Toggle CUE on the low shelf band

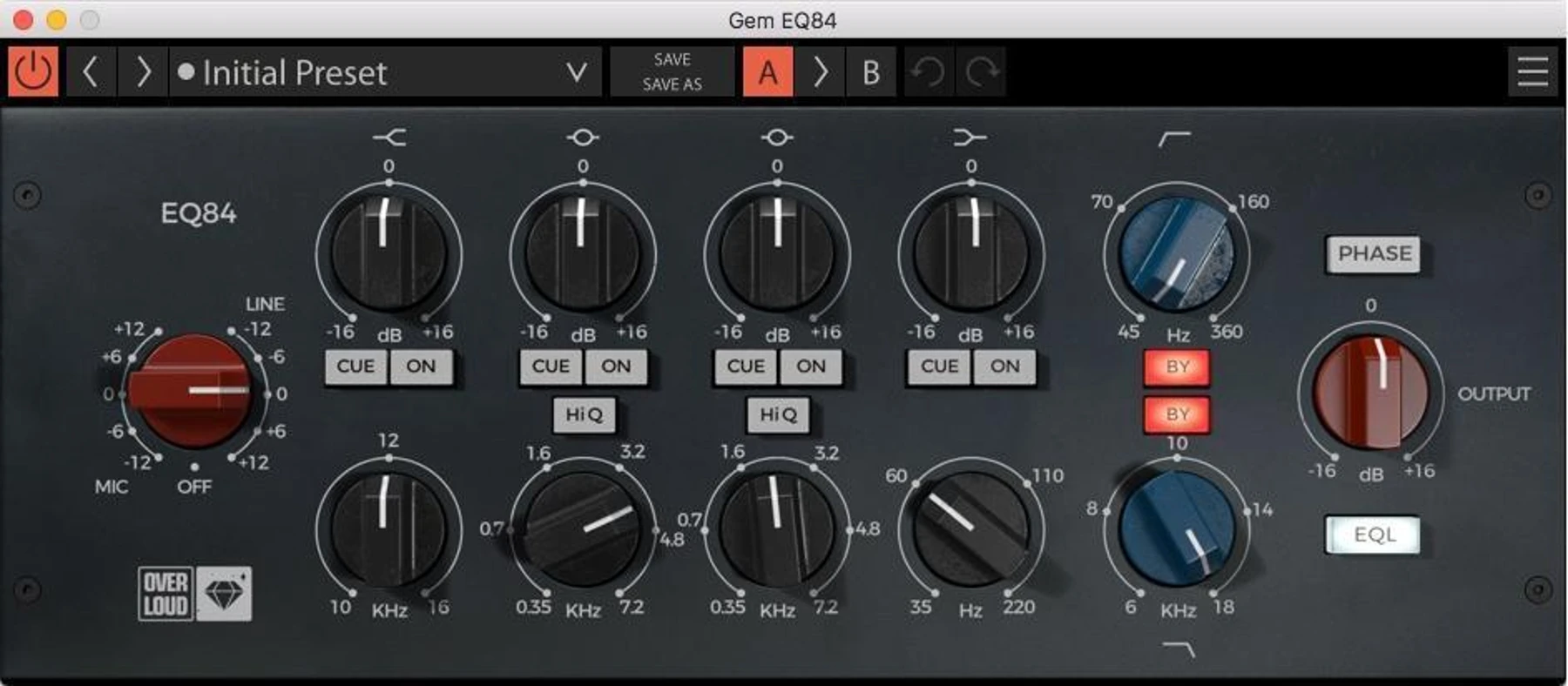(x=939, y=367)
